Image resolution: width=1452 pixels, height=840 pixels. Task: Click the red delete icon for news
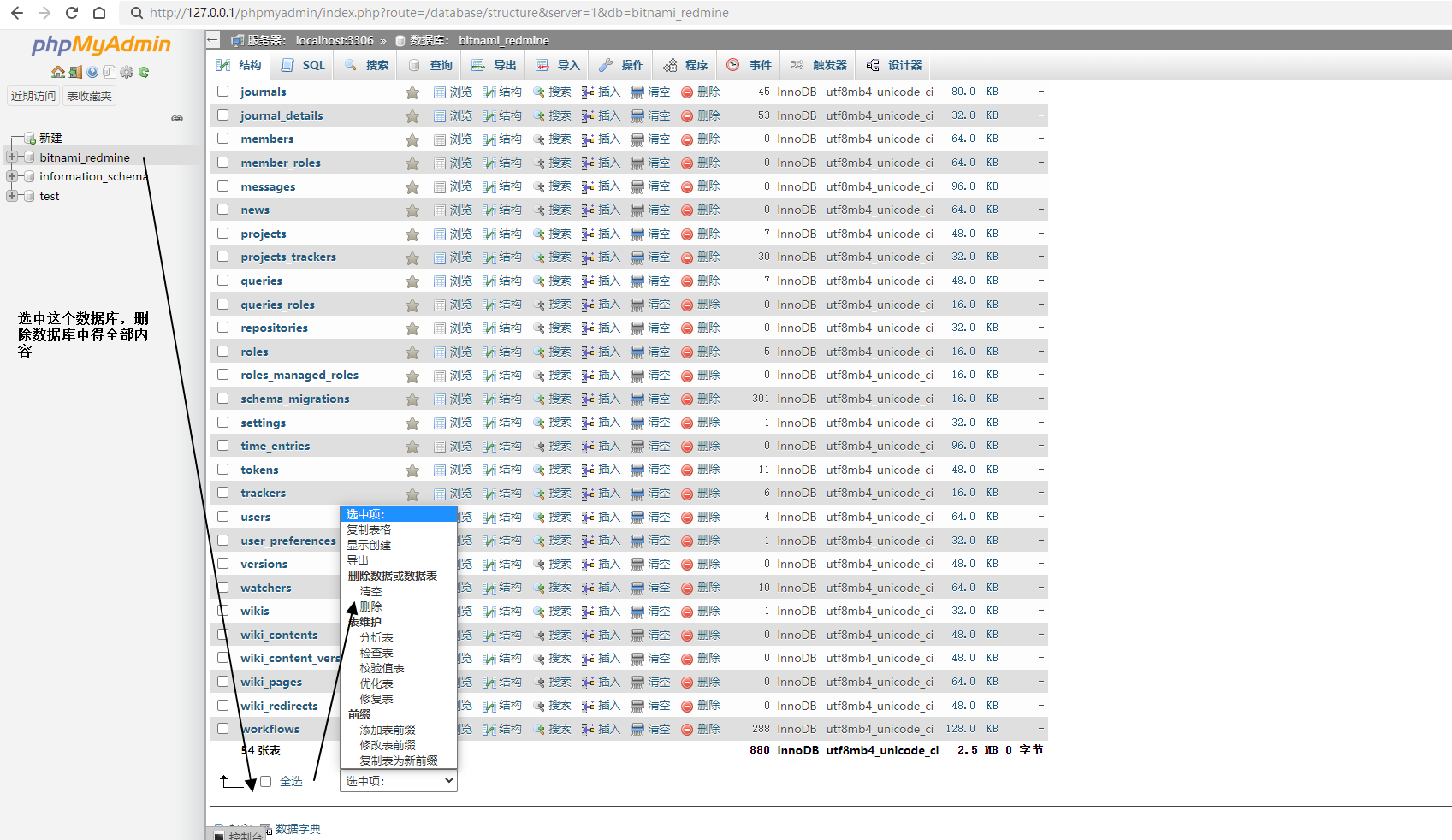coord(687,210)
